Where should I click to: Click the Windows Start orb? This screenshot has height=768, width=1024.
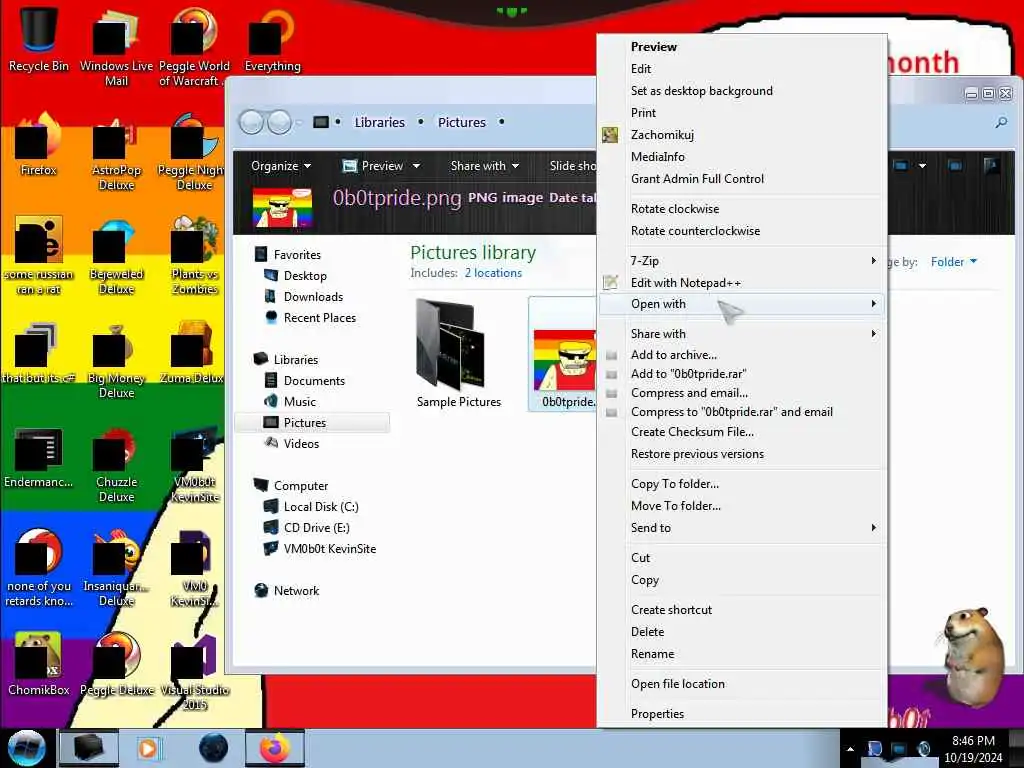tap(27, 748)
